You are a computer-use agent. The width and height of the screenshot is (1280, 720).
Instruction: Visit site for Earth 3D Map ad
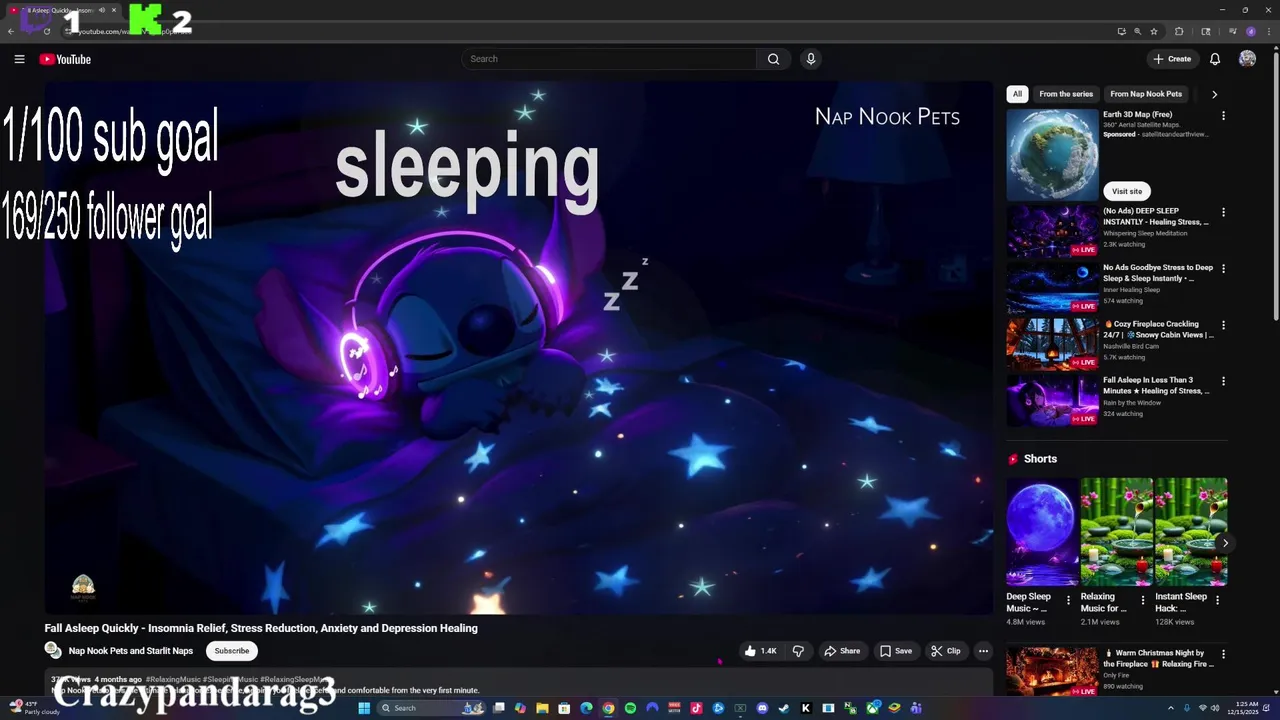1127,191
